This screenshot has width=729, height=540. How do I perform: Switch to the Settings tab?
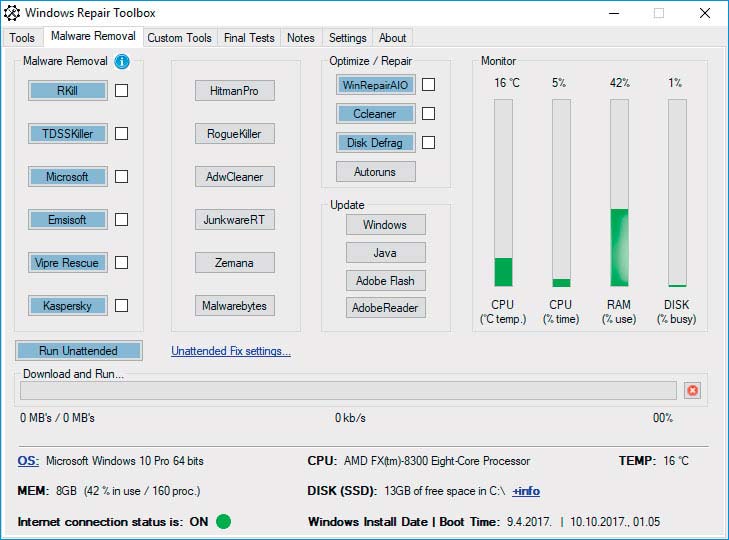coord(348,38)
